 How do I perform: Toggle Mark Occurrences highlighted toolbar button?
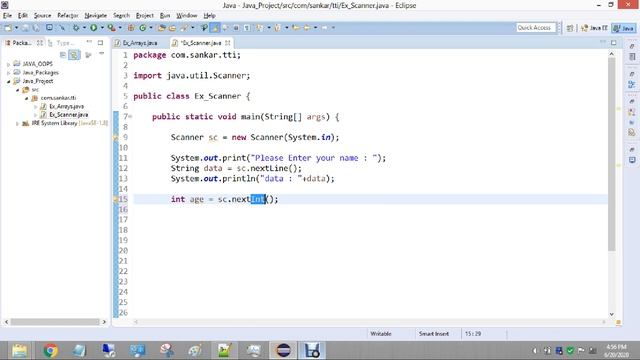coord(215,28)
